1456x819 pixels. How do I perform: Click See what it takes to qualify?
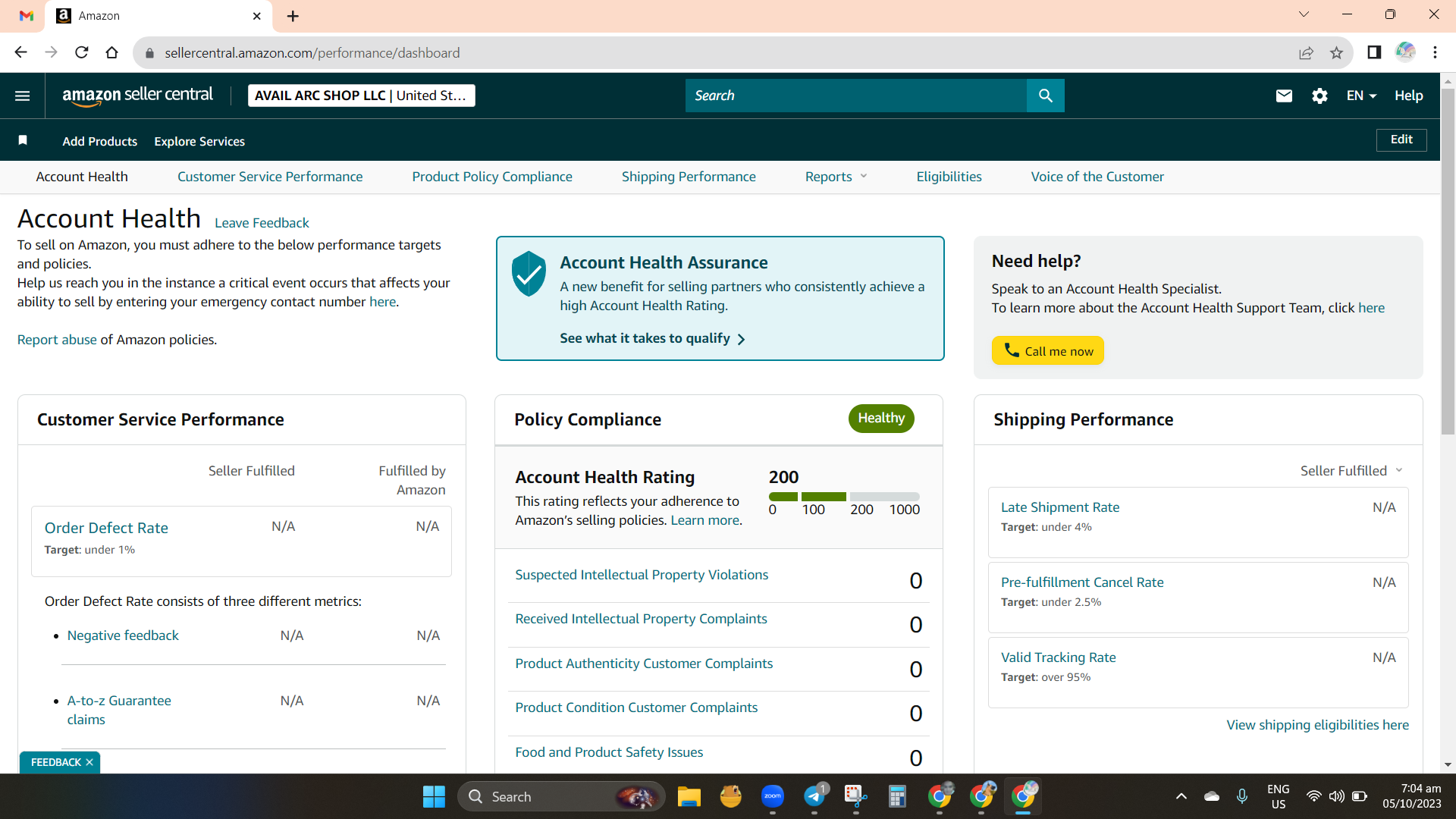tap(652, 338)
